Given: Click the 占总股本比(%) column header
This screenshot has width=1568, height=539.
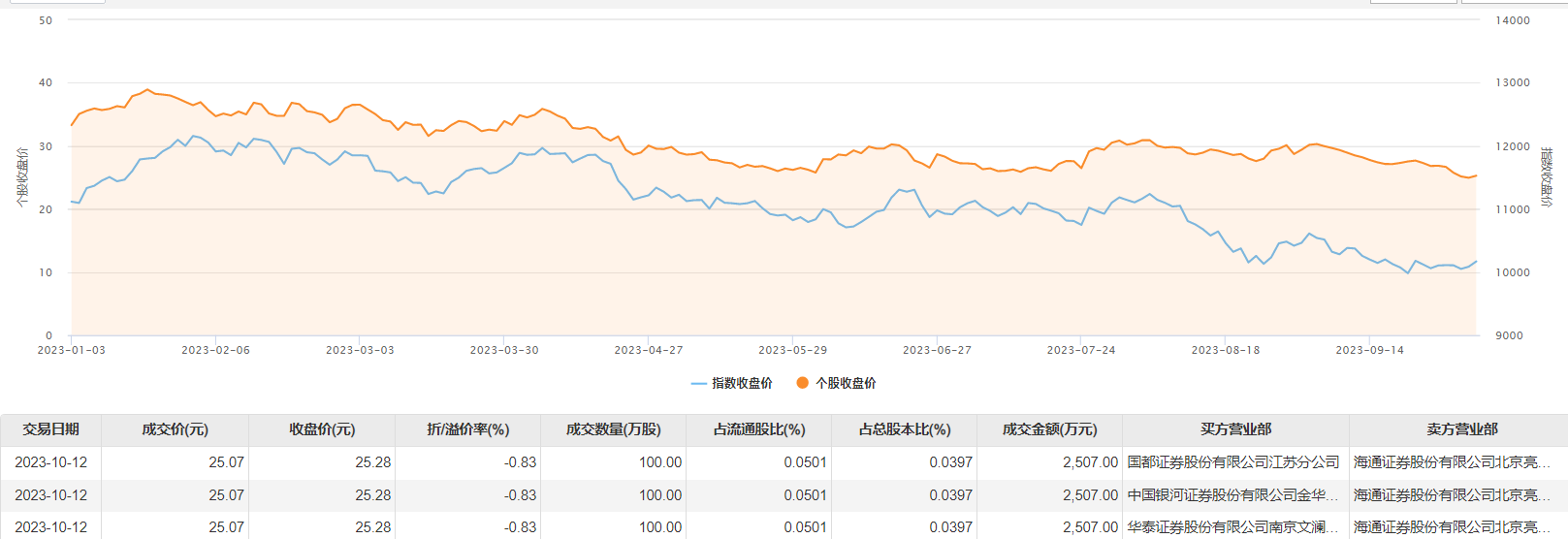Looking at the screenshot, I should tap(904, 429).
